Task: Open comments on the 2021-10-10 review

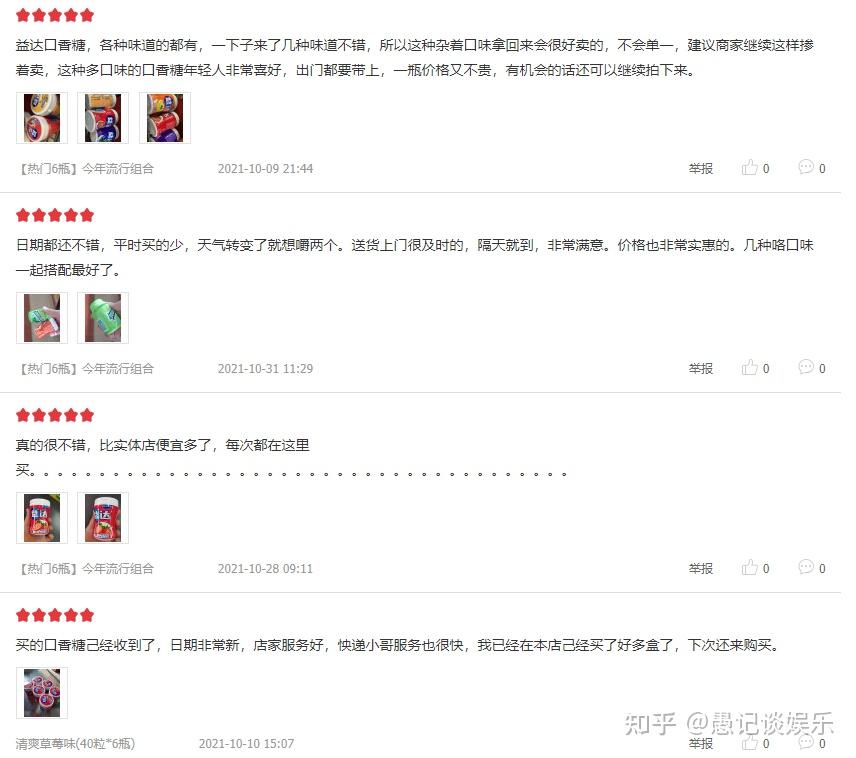Action: (812, 743)
